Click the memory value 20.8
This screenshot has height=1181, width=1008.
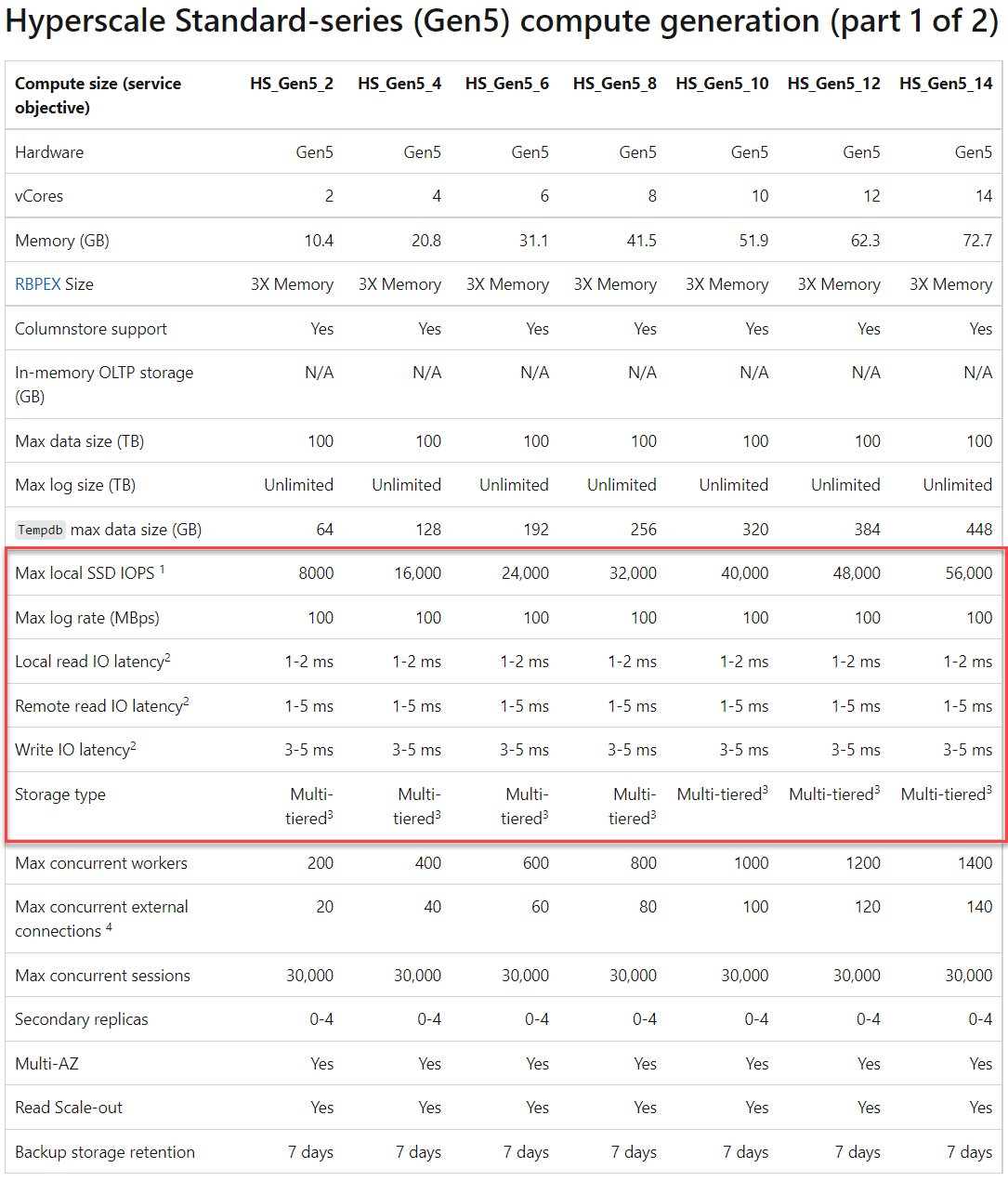[x=426, y=241]
